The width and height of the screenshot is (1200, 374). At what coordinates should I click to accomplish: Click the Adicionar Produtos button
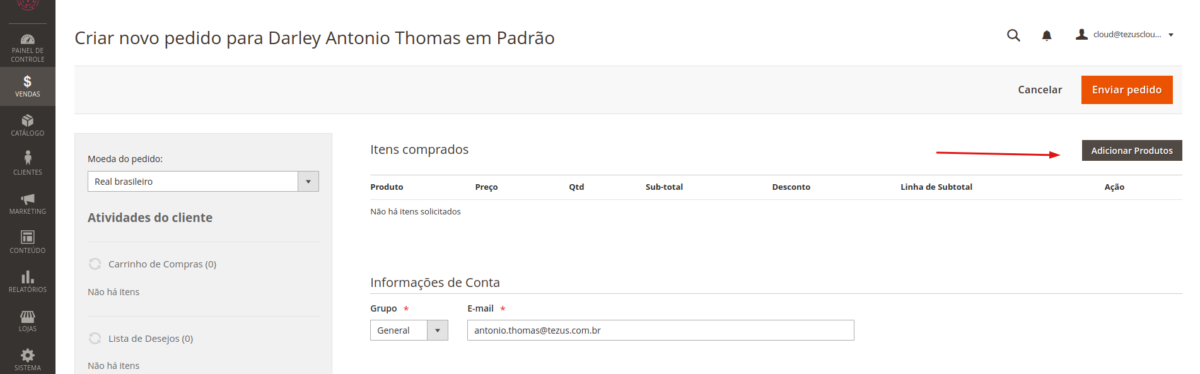click(x=1132, y=150)
